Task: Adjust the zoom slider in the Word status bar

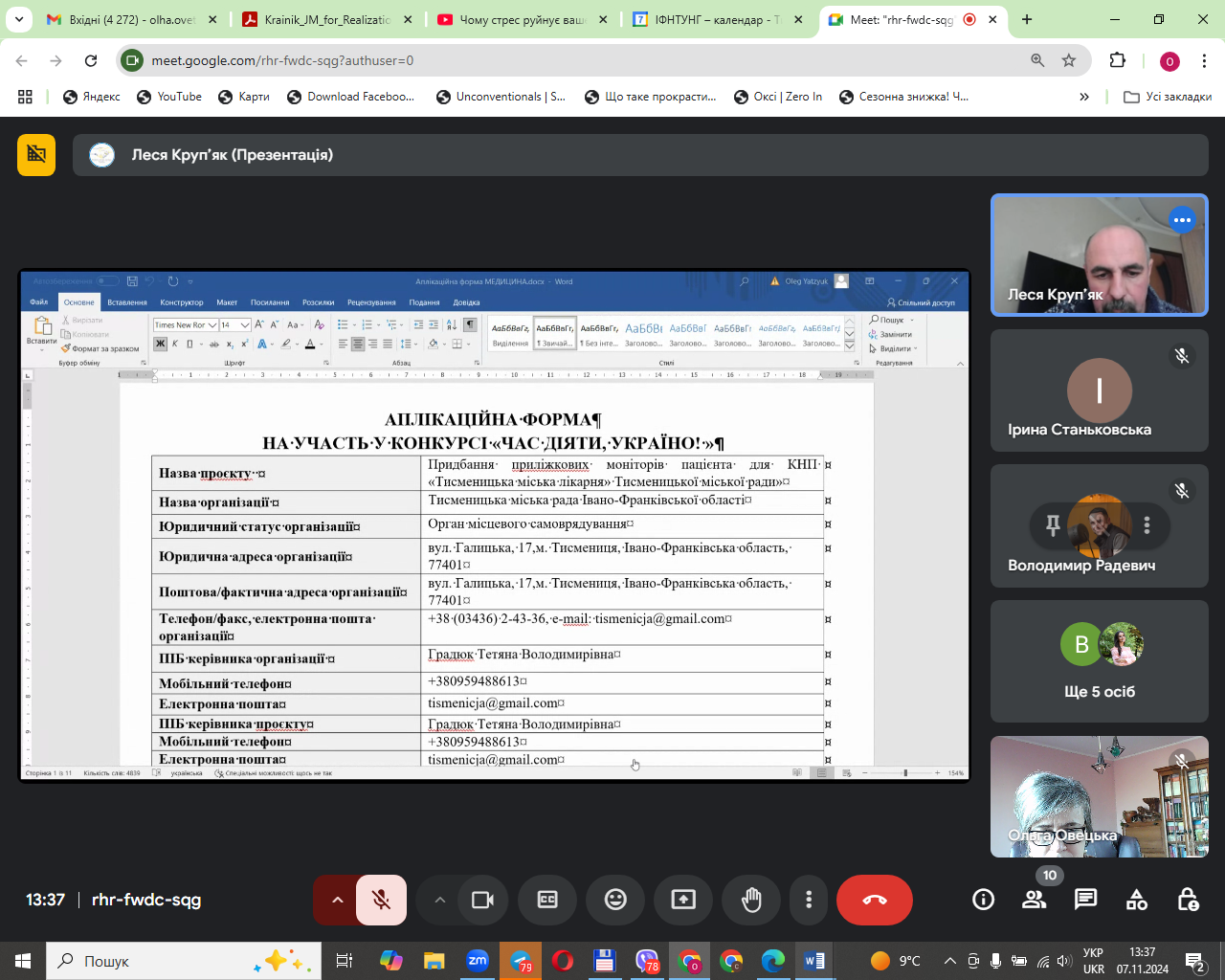Action: tap(905, 773)
